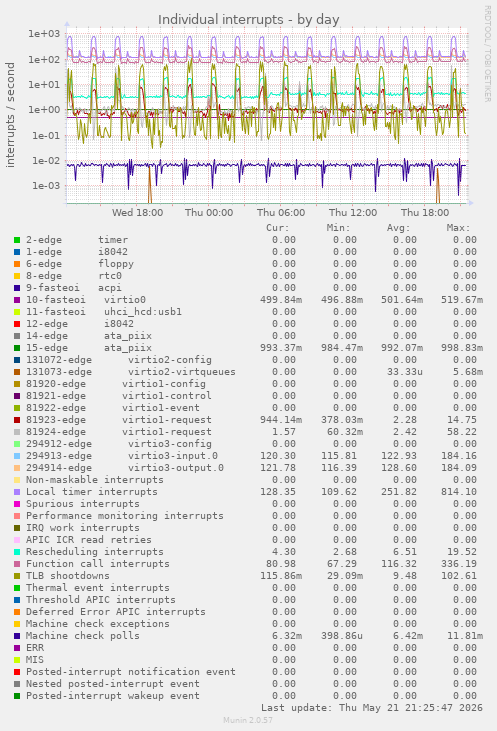
Task: Click the Machine check polls swatch
Action: [17, 636]
